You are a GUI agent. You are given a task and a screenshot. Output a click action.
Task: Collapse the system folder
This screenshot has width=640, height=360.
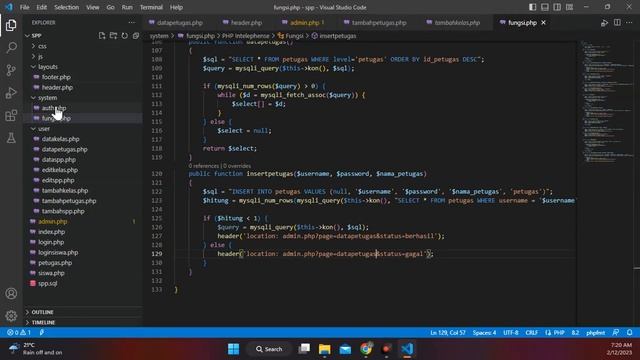tap(47, 98)
